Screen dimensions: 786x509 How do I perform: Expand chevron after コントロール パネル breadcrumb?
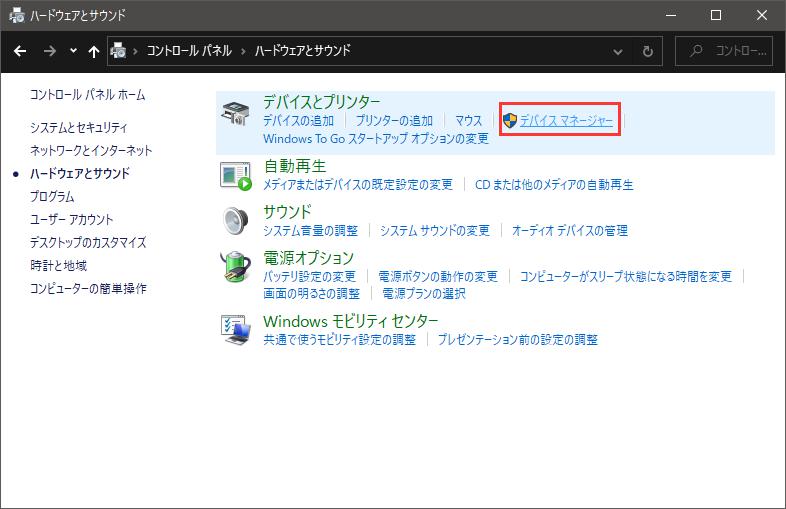pyautogui.click(x=243, y=51)
